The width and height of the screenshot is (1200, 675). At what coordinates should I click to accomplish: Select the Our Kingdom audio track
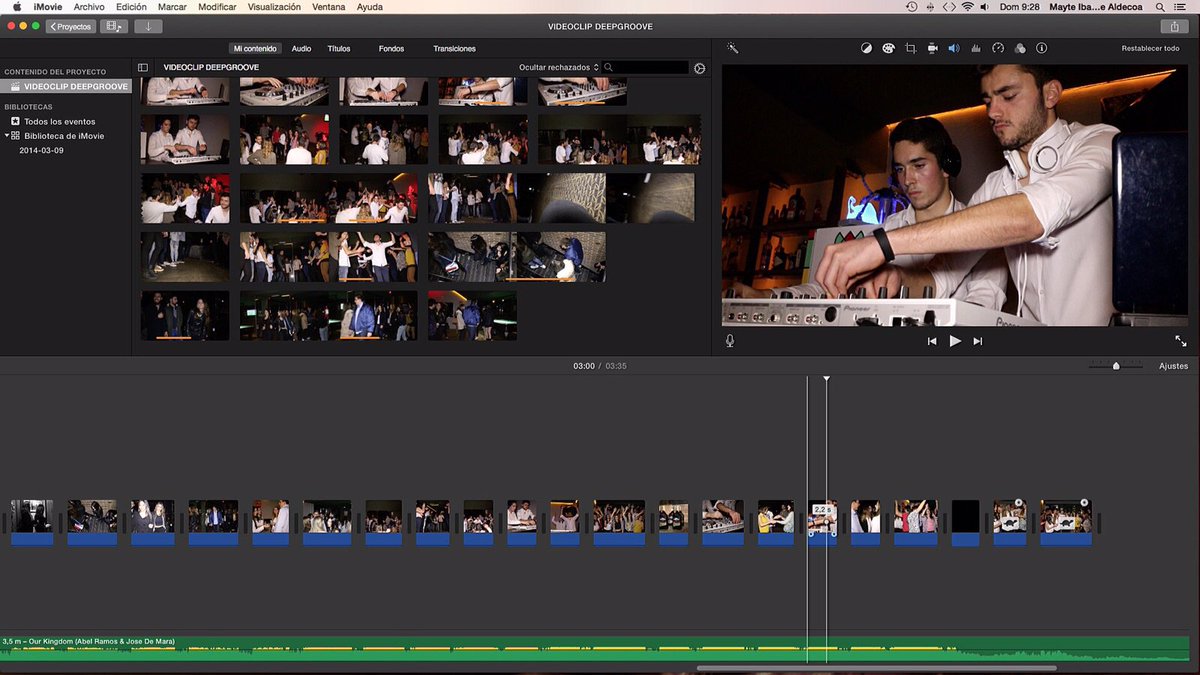point(595,649)
